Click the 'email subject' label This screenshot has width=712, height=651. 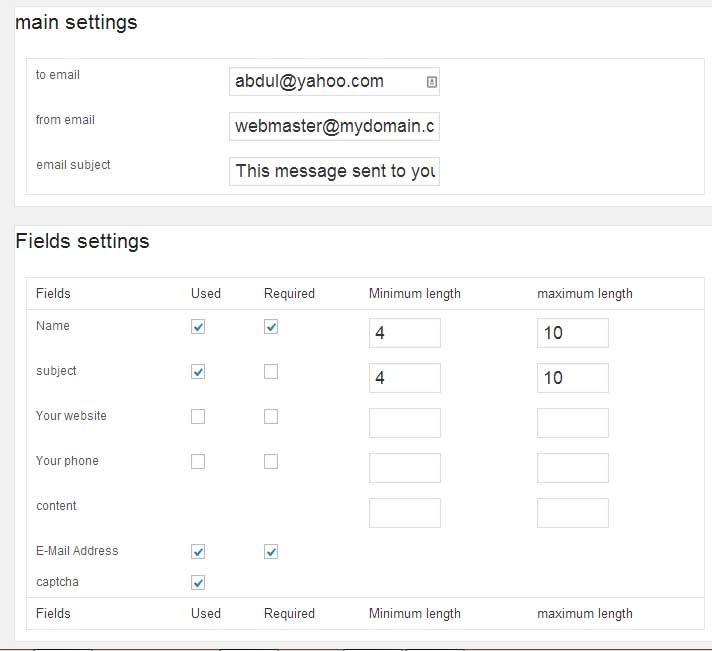pos(73,165)
